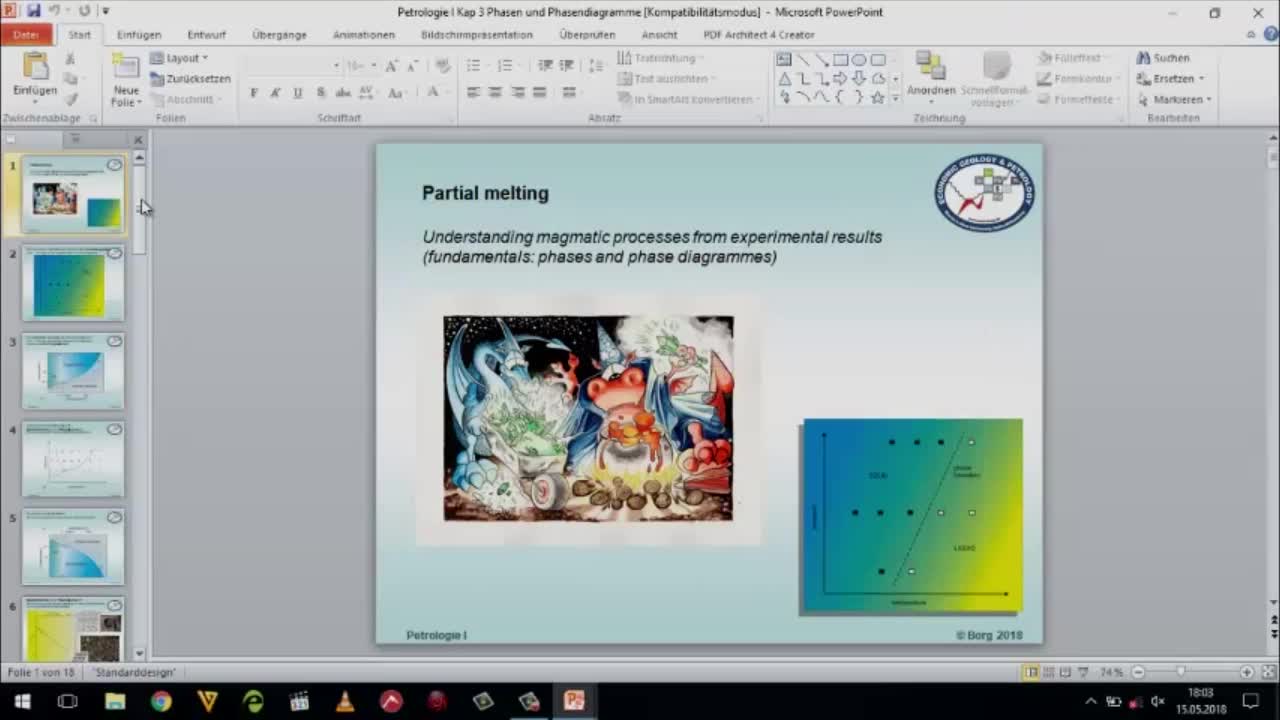Adjust the zoom slider handle
This screenshot has height=720, width=1280.
1181,672
